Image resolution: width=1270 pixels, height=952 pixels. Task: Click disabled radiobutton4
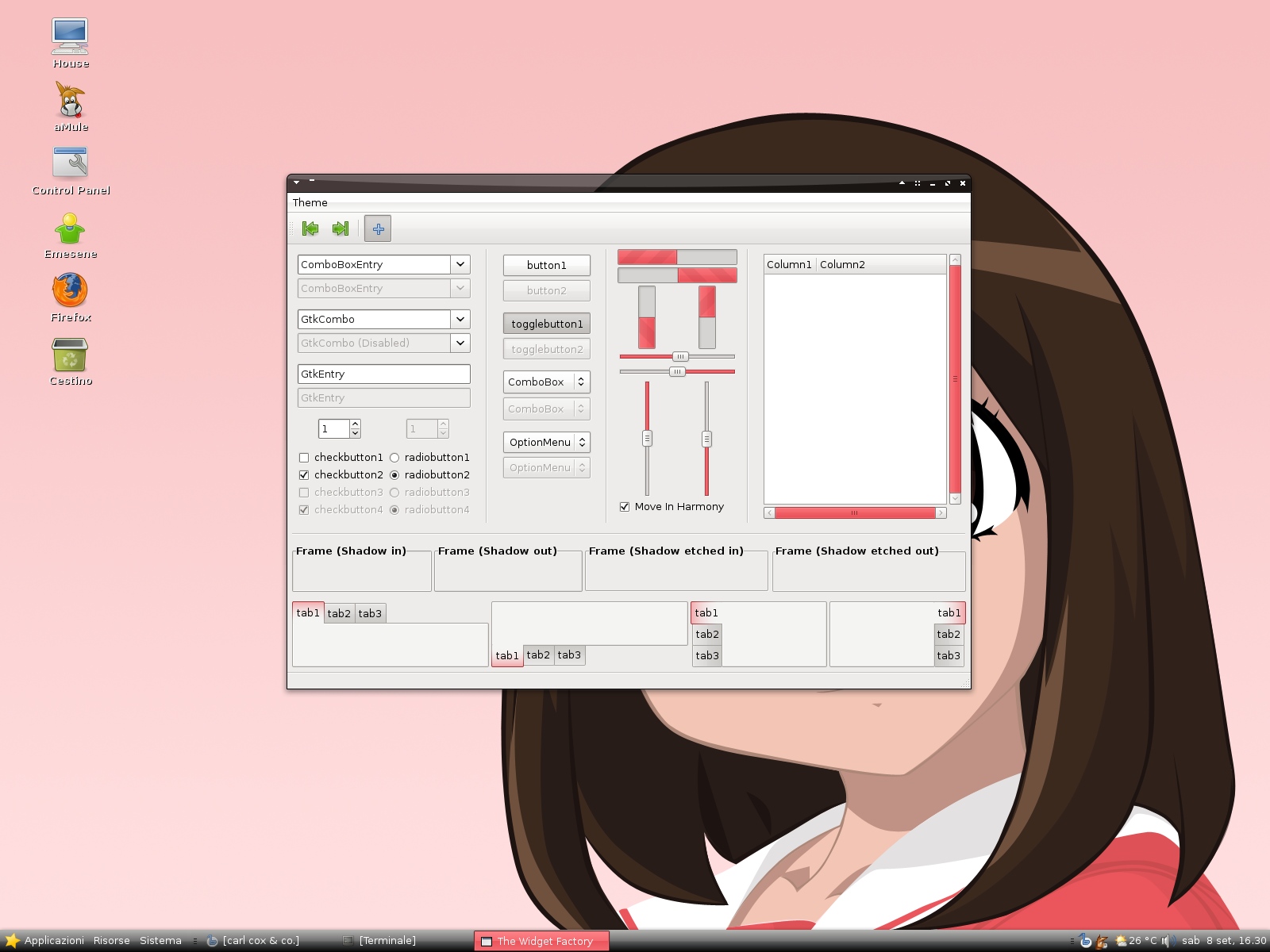click(429, 510)
